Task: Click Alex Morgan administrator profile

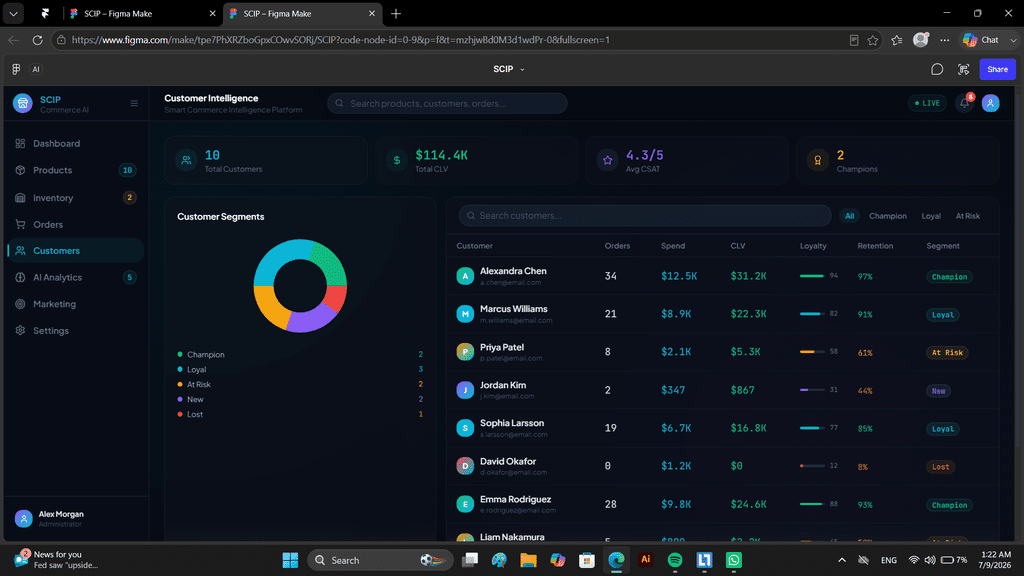Action: (75, 519)
